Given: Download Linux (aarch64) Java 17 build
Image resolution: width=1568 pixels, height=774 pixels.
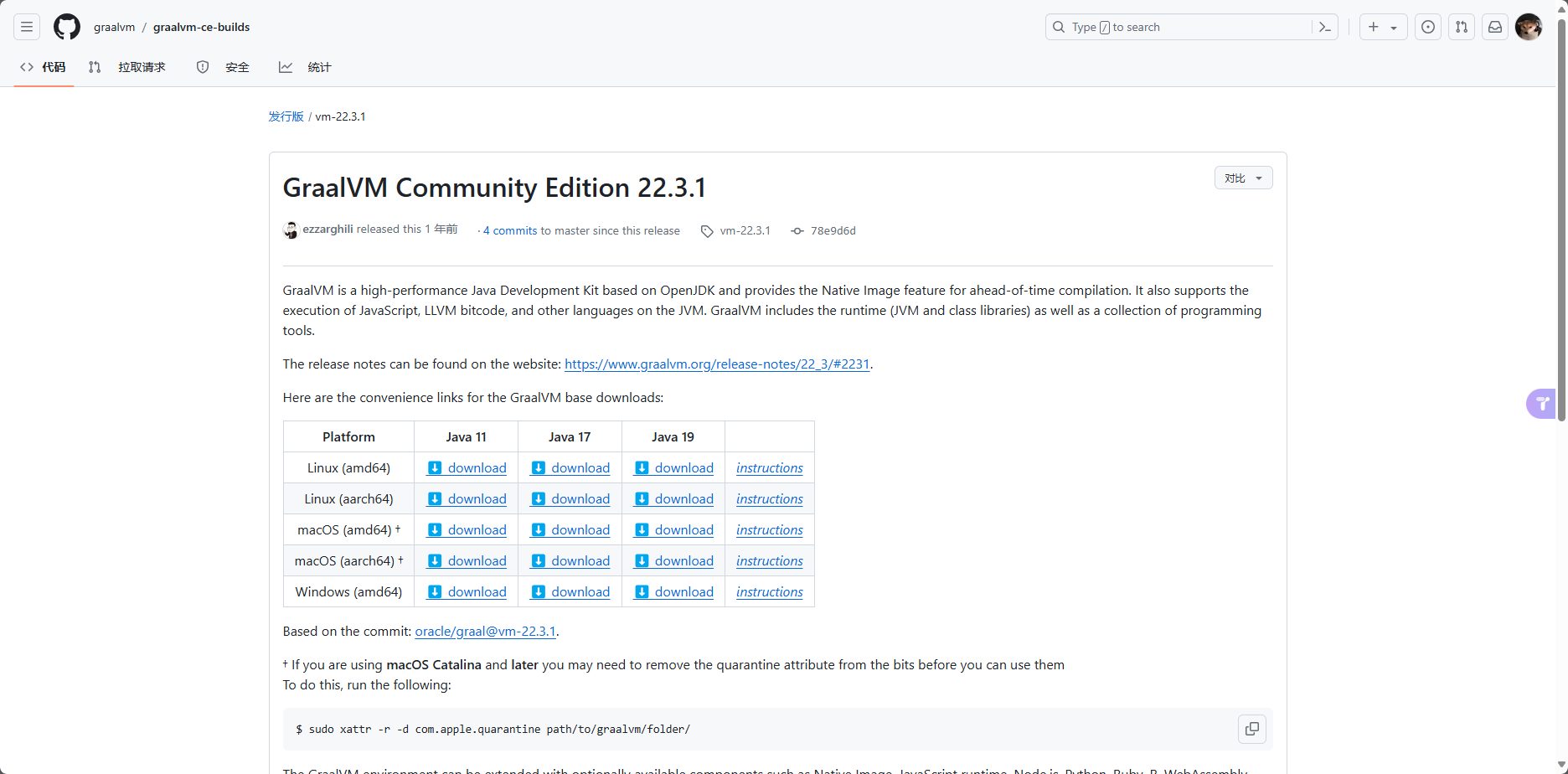Looking at the screenshot, I should 570,499.
